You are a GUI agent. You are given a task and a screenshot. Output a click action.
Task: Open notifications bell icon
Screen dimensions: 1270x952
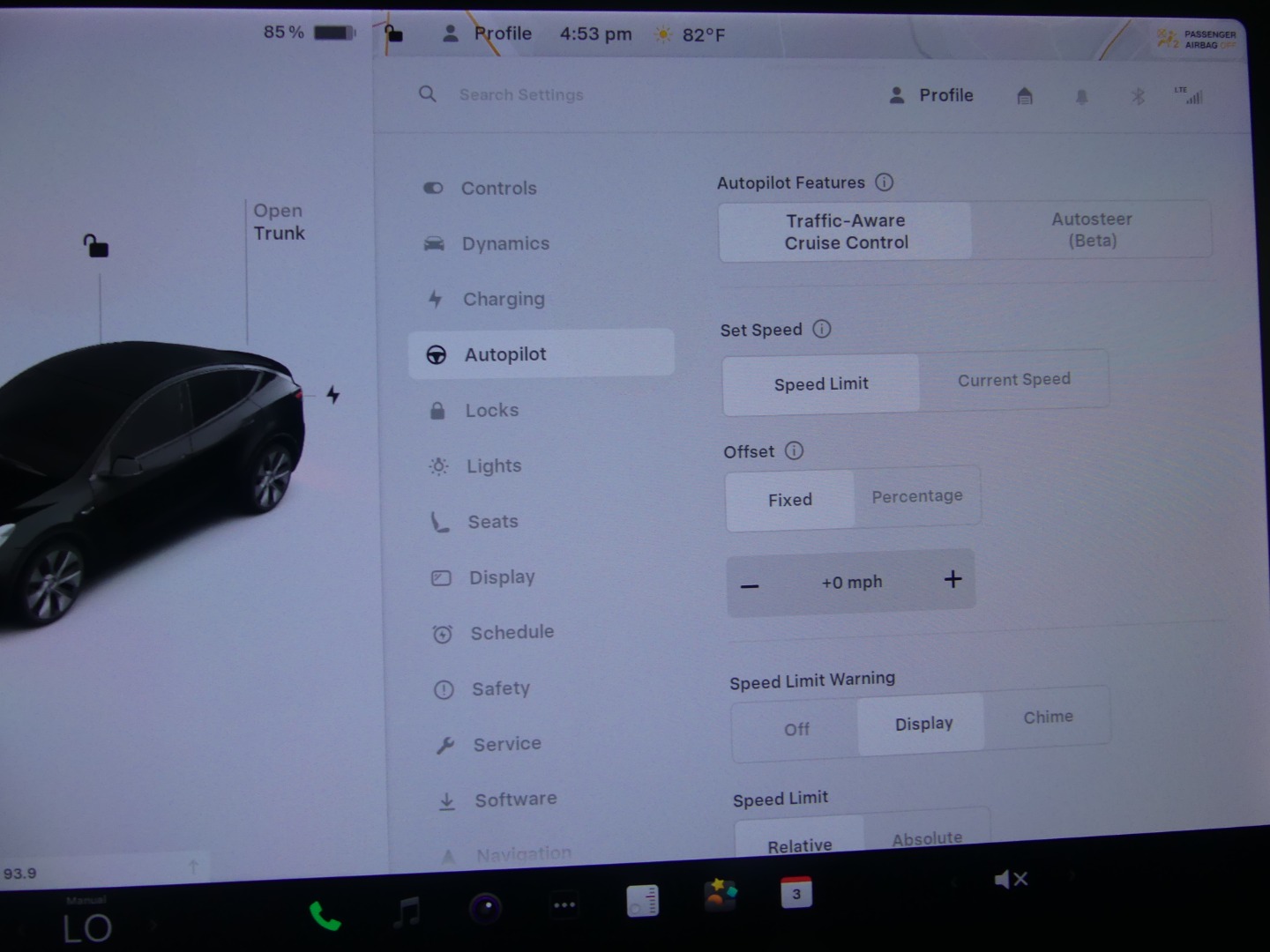1081,96
